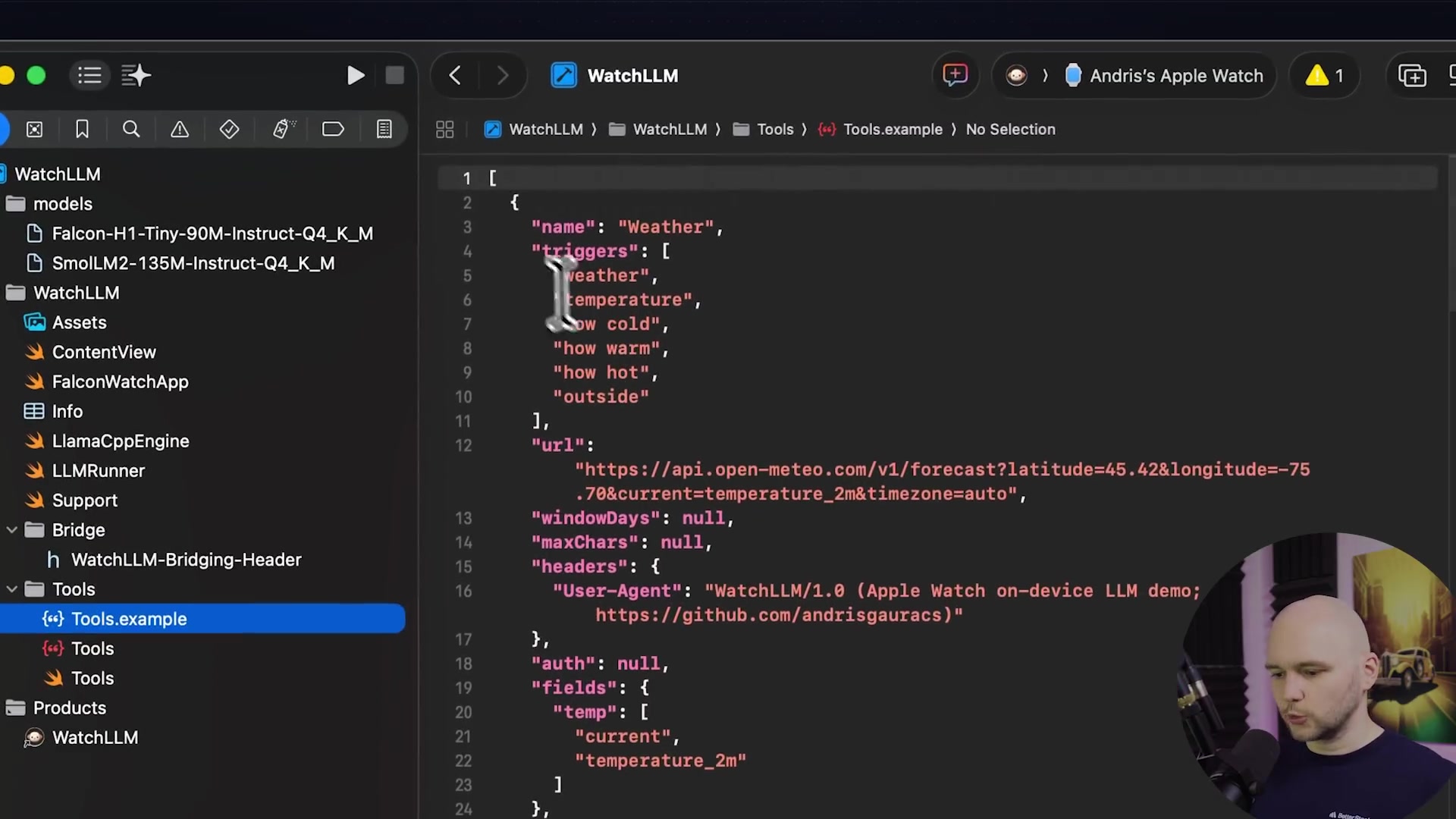
Task: Open the issue navigator triangle
Action: (x=180, y=130)
